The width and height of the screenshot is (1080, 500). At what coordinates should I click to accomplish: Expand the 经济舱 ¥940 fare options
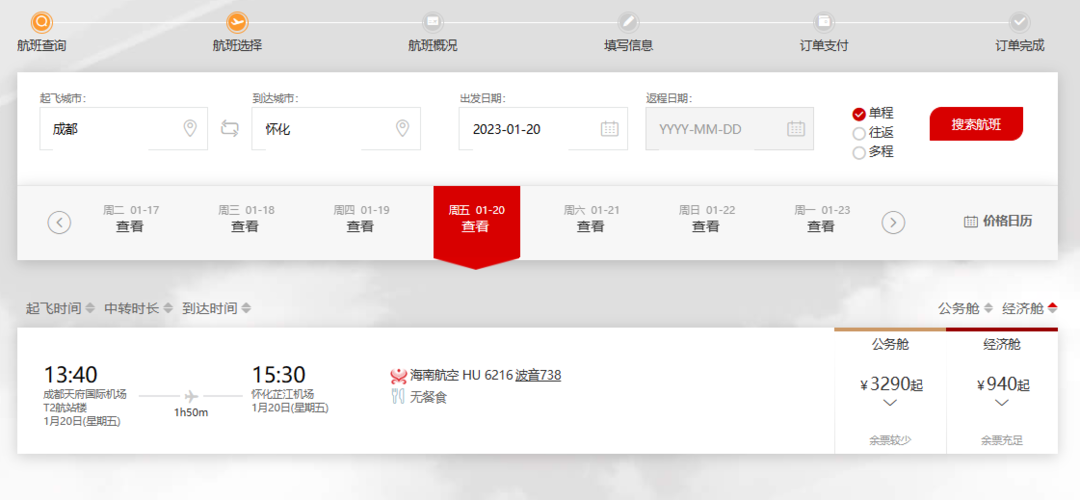[1002, 403]
